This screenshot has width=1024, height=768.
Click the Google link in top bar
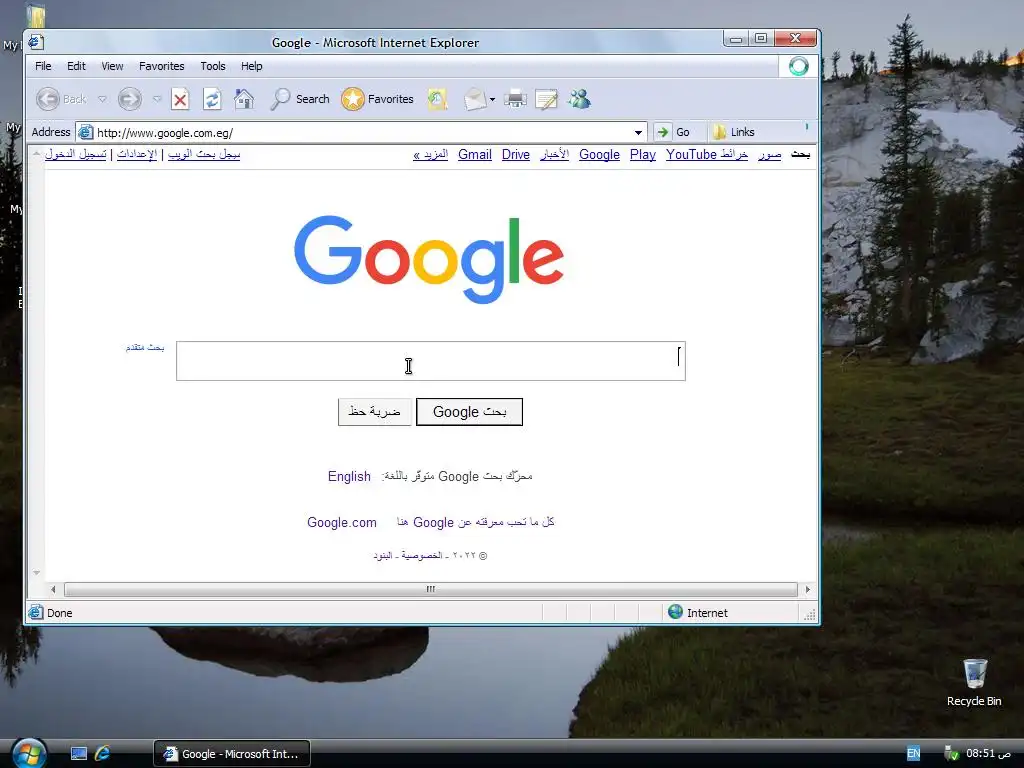pos(599,155)
